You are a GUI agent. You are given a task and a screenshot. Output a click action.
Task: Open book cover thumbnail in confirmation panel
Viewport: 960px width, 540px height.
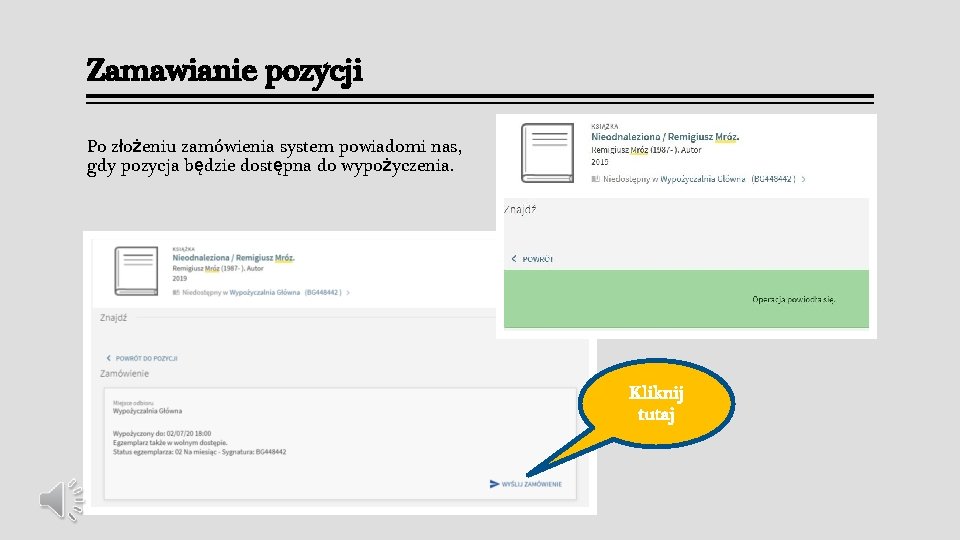pyautogui.click(x=547, y=153)
